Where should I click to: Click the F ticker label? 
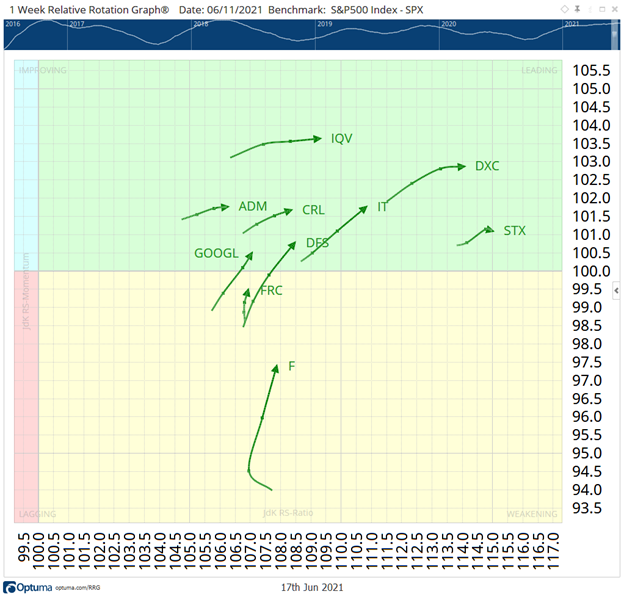(x=292, y=366)
